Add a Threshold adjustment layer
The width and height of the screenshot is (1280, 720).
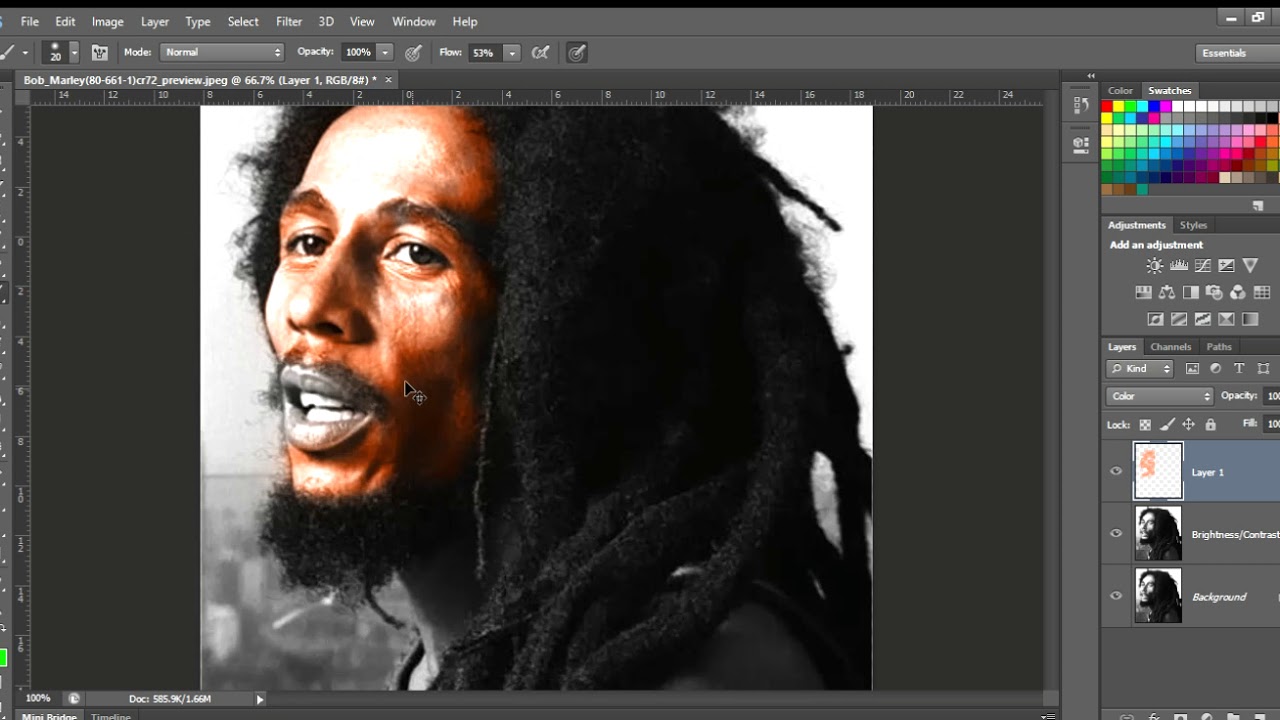(1203, 320)
